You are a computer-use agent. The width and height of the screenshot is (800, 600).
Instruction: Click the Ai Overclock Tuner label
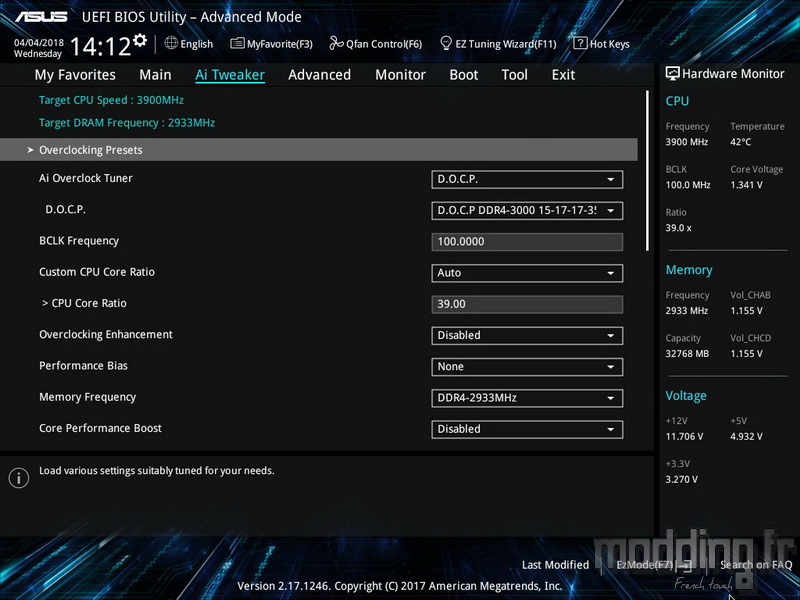86,178
